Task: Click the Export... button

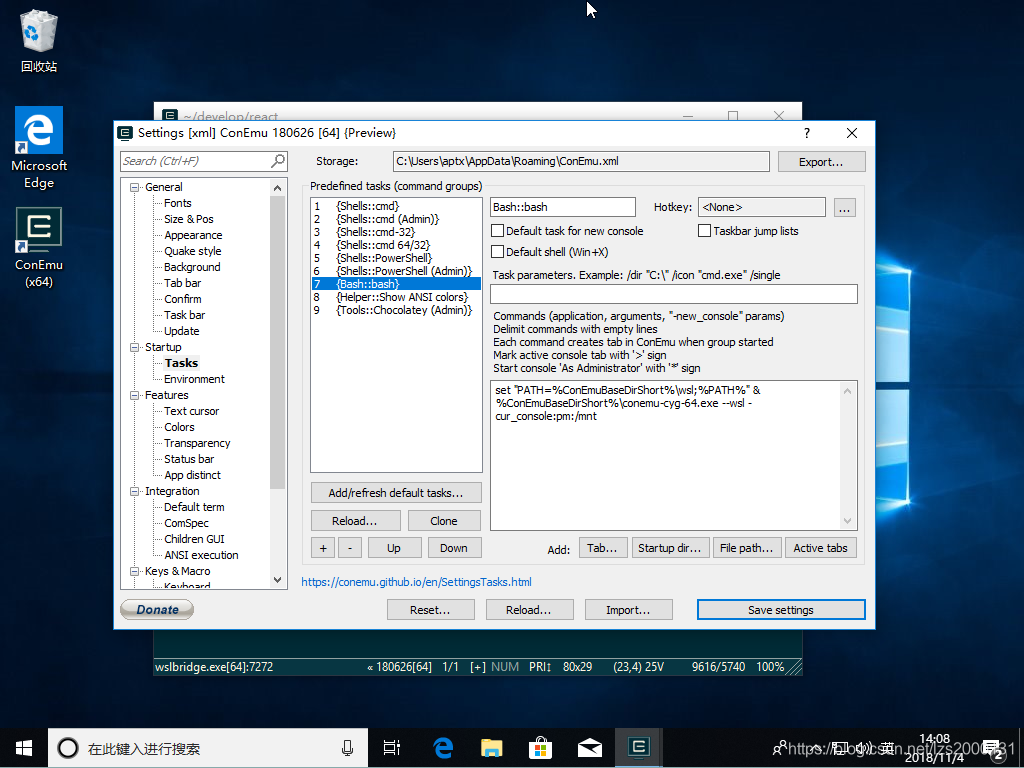Action: click(822, 162)
